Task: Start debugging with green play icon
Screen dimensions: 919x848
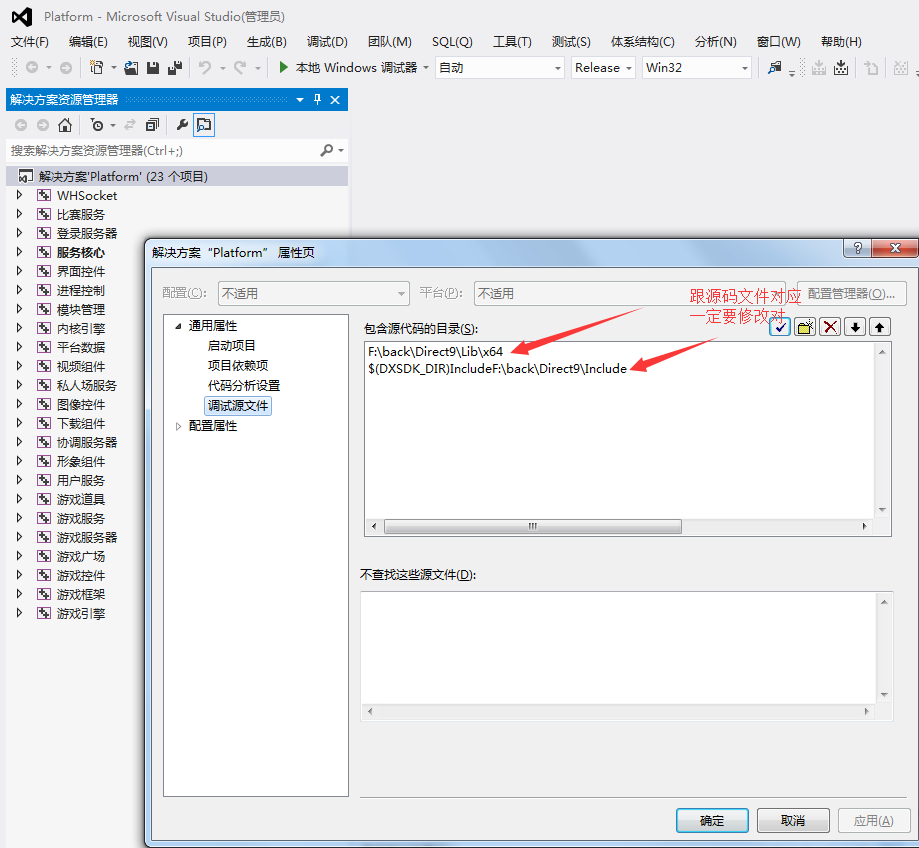Action: point(284,68)
